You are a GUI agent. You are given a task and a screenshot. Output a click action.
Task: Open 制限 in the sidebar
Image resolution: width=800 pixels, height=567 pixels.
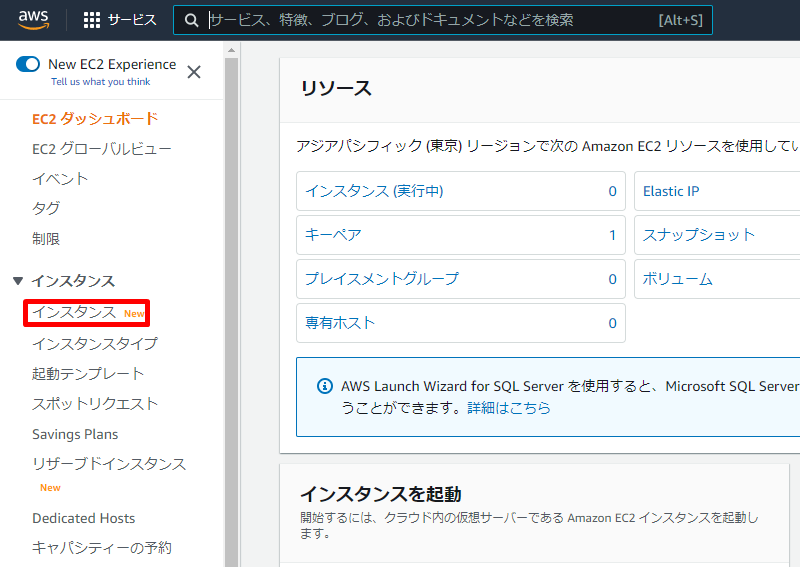click(45, 238)
